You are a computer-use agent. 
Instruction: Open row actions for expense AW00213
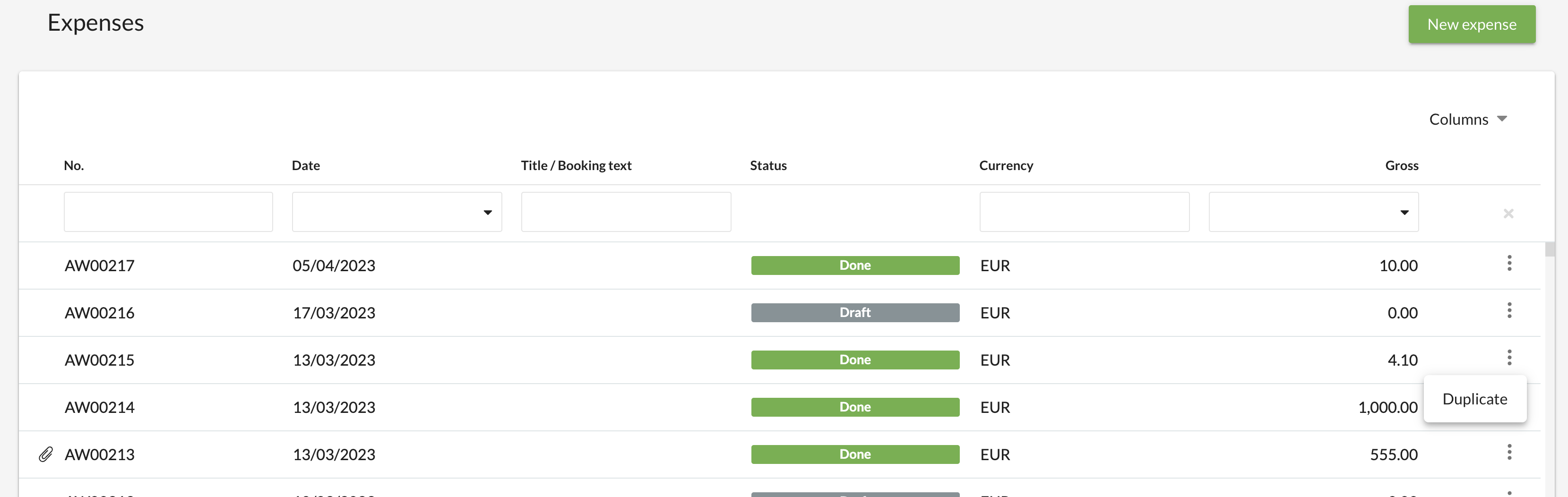tap(1509, 453)
